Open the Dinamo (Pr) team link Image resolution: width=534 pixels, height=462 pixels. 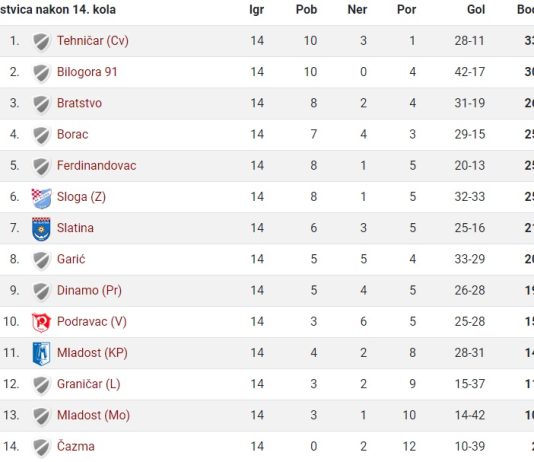[x=89, y=290]
